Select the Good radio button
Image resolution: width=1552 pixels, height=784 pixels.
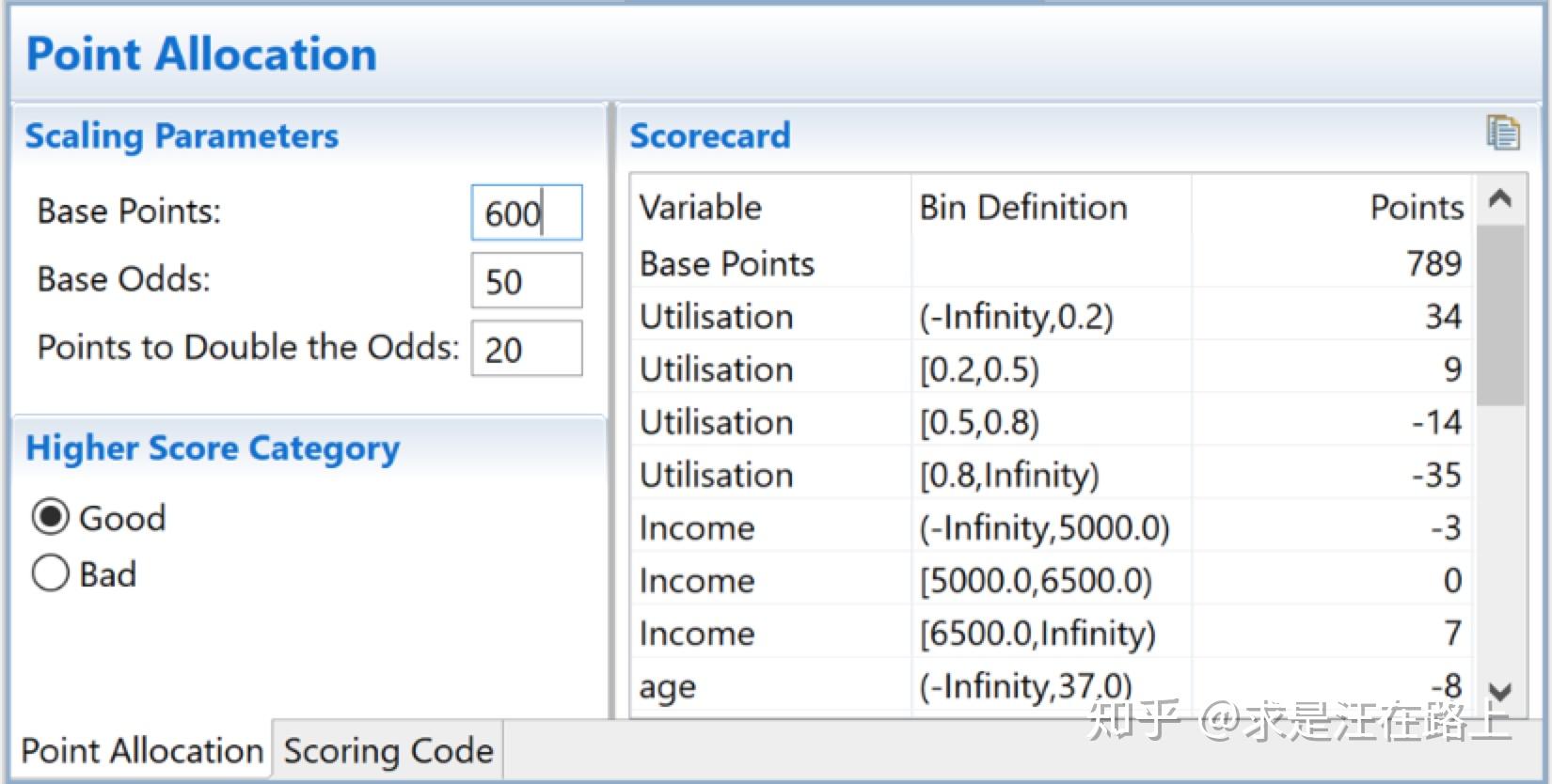click(x=51, y=517)
